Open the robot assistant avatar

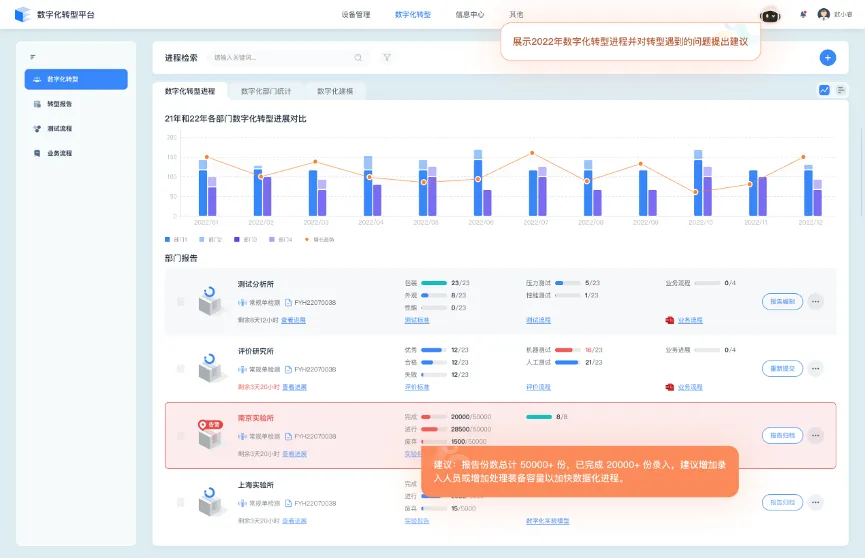tap(770, 15)
